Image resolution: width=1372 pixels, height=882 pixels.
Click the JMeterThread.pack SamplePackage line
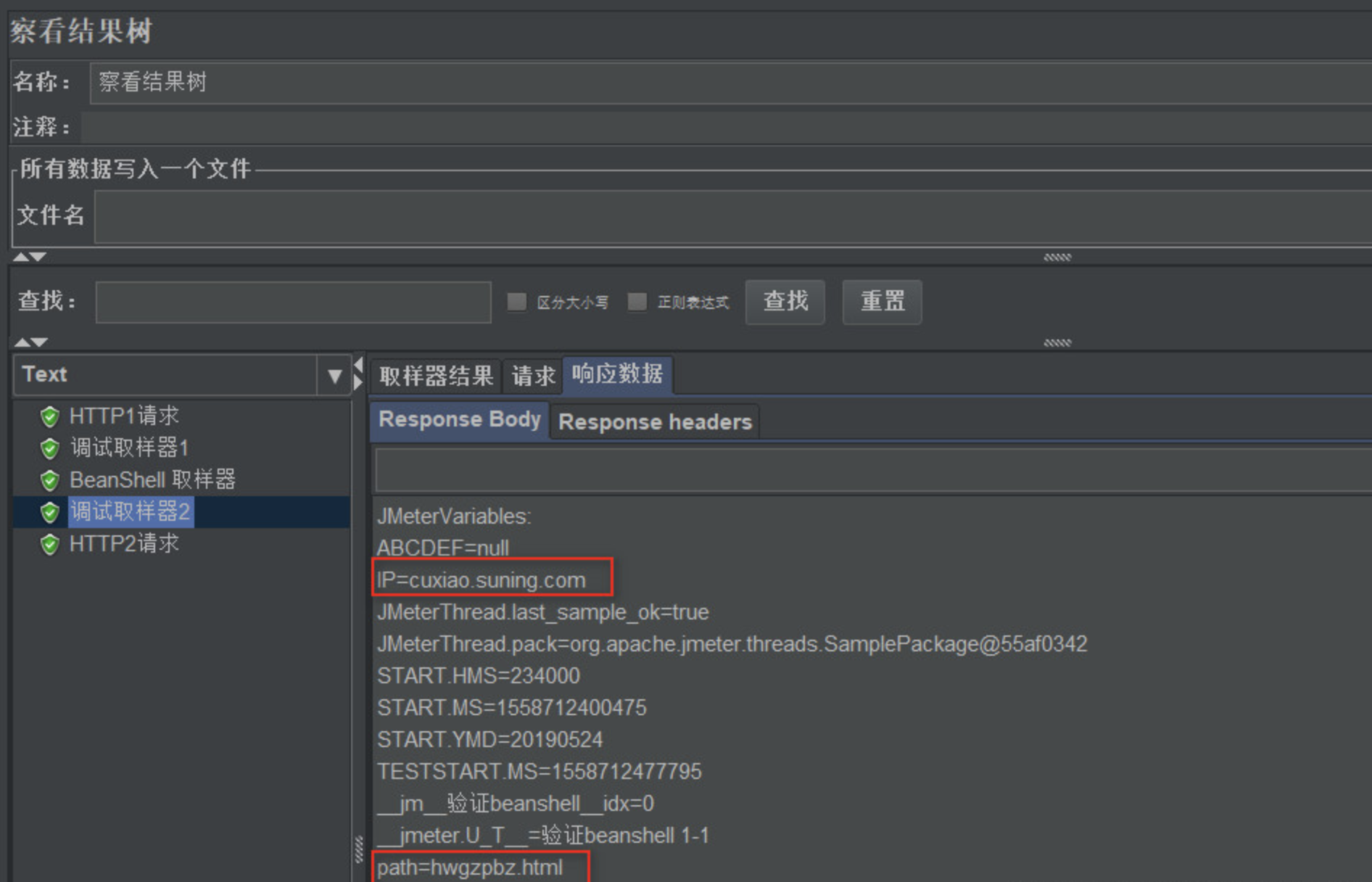(732, 644)
